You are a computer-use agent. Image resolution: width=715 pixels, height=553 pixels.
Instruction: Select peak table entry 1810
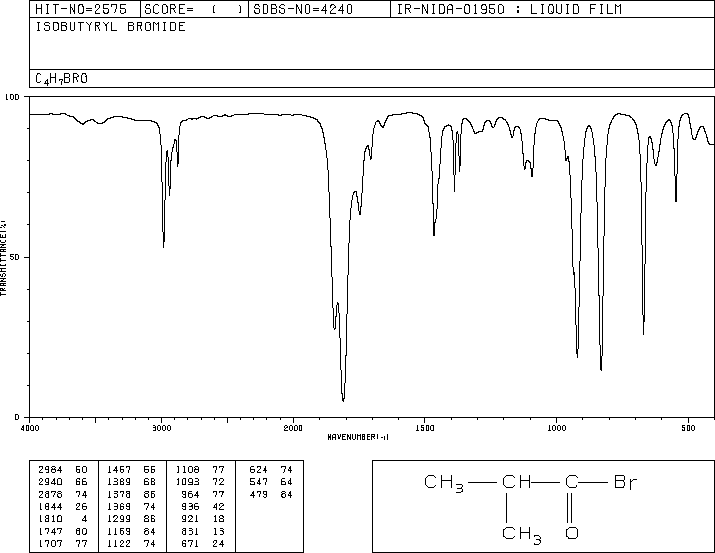(50, 519)
